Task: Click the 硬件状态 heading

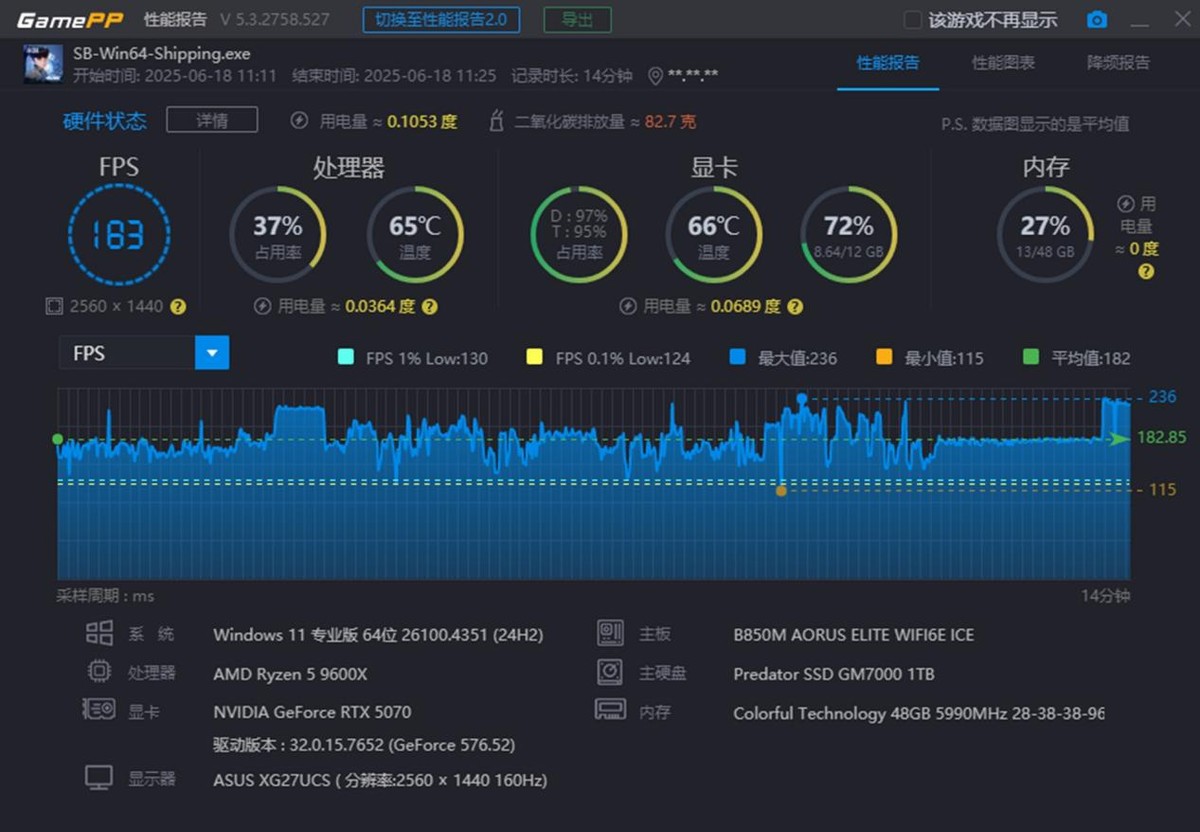Action: 105,121
